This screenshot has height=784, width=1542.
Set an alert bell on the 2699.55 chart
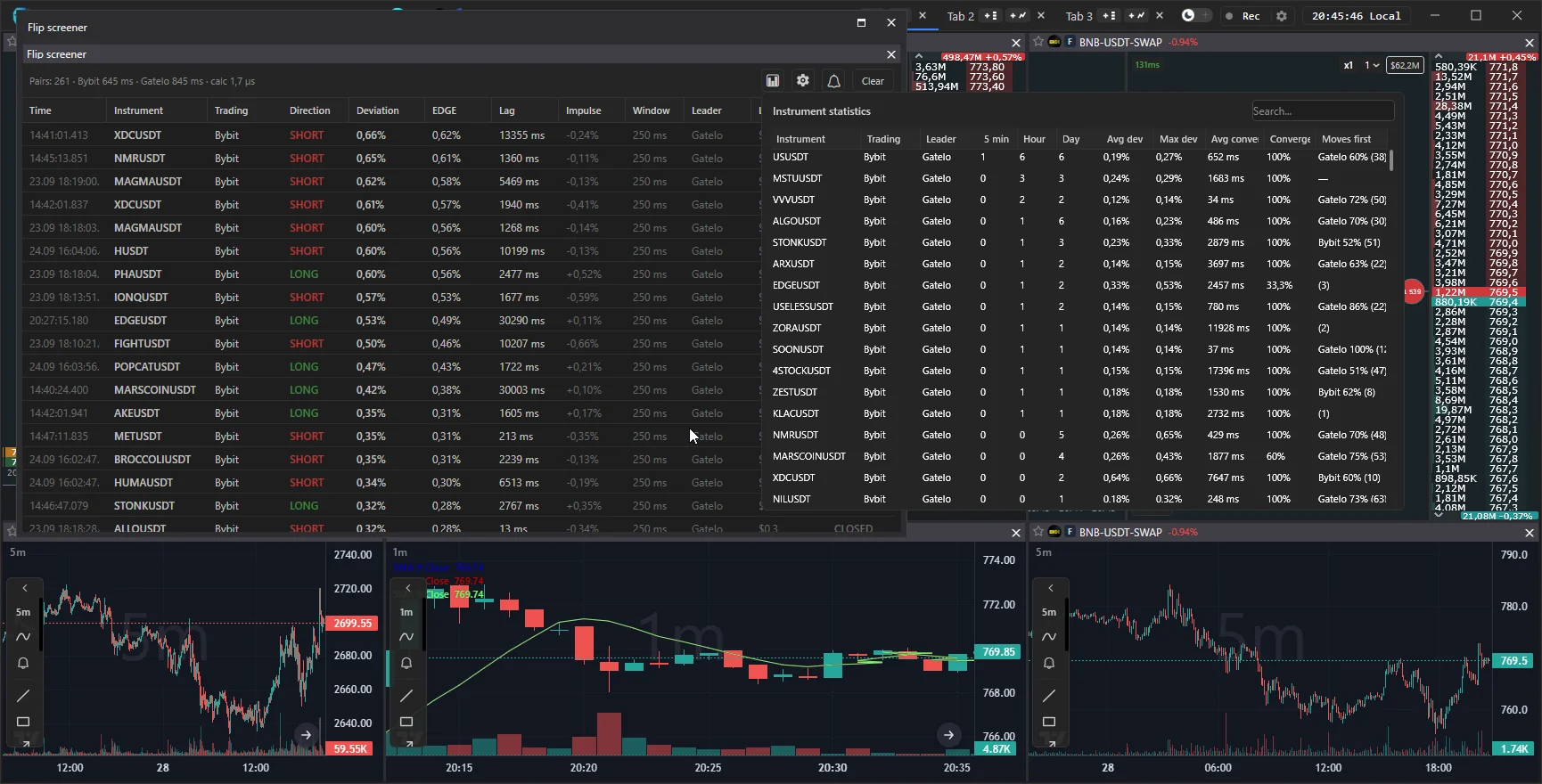23,663
